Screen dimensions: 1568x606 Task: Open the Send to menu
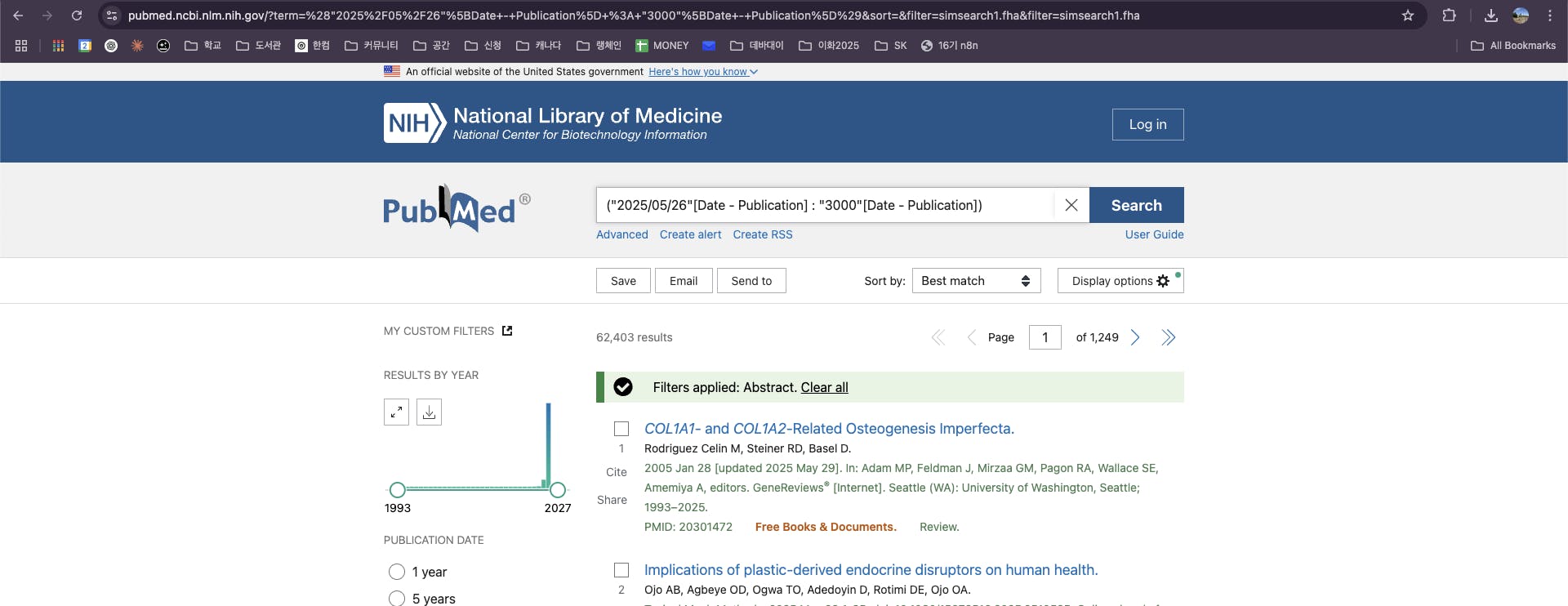coord(751,281)
